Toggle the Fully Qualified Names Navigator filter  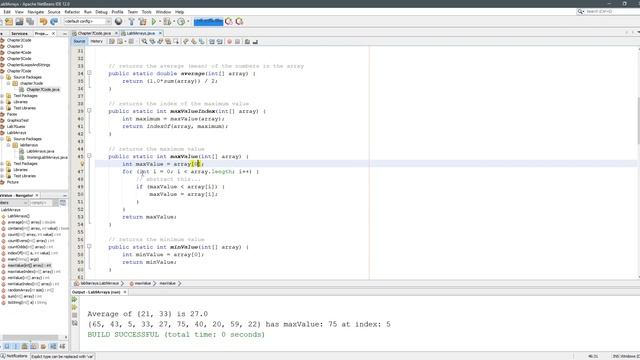[43, 347]
